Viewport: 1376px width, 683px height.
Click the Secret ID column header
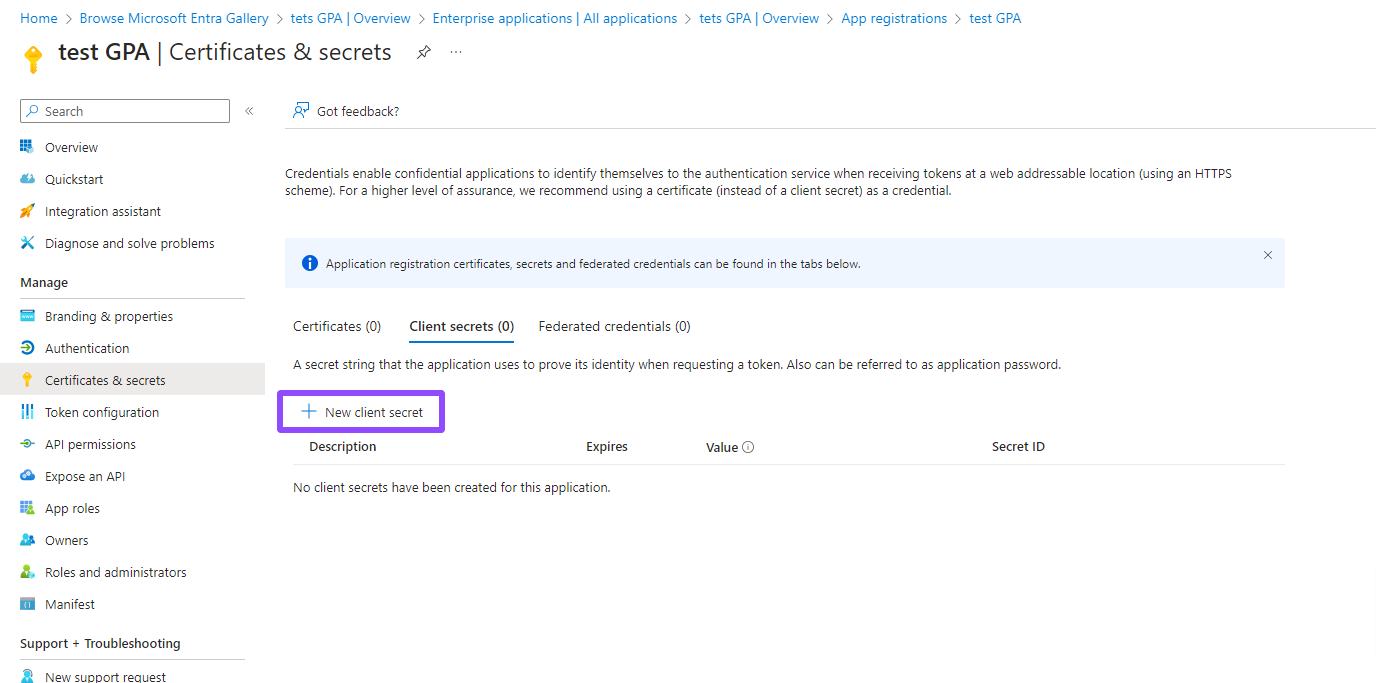(x=1018, y=447)
